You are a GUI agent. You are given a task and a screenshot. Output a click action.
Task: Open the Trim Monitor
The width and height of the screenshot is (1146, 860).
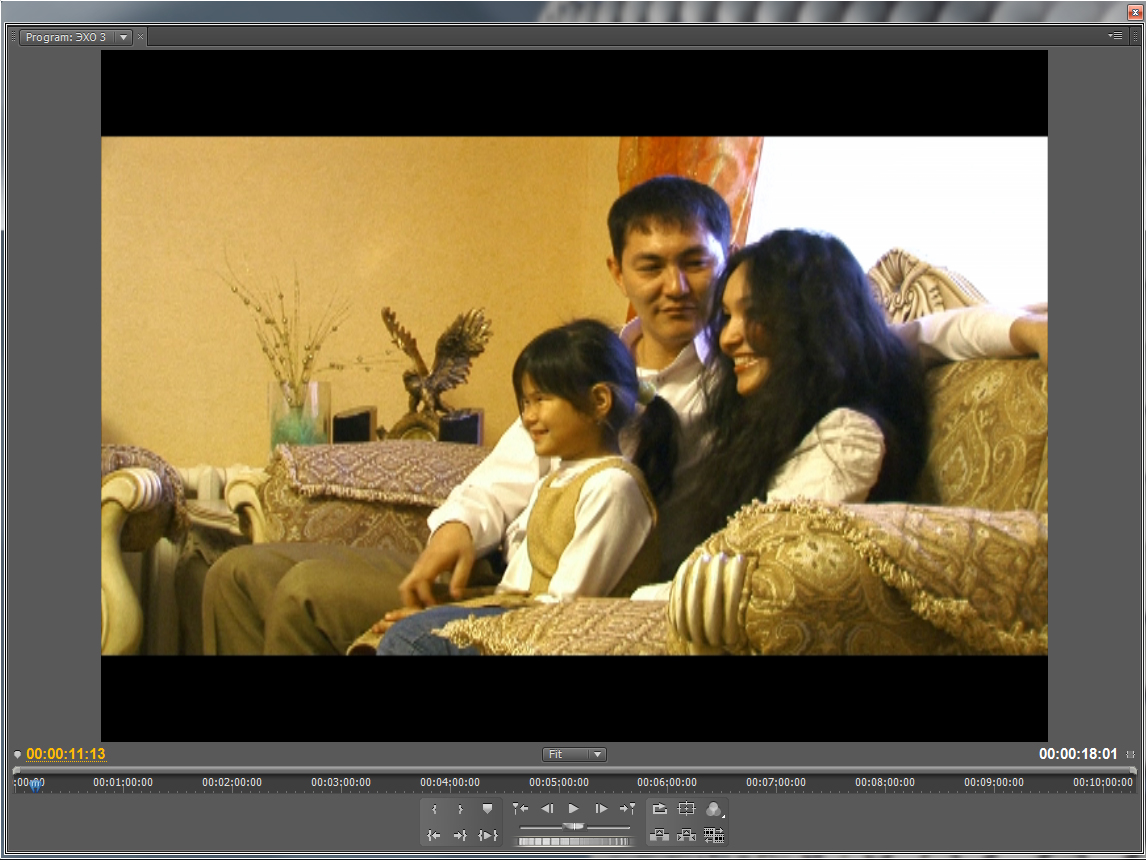pos(714,835)
